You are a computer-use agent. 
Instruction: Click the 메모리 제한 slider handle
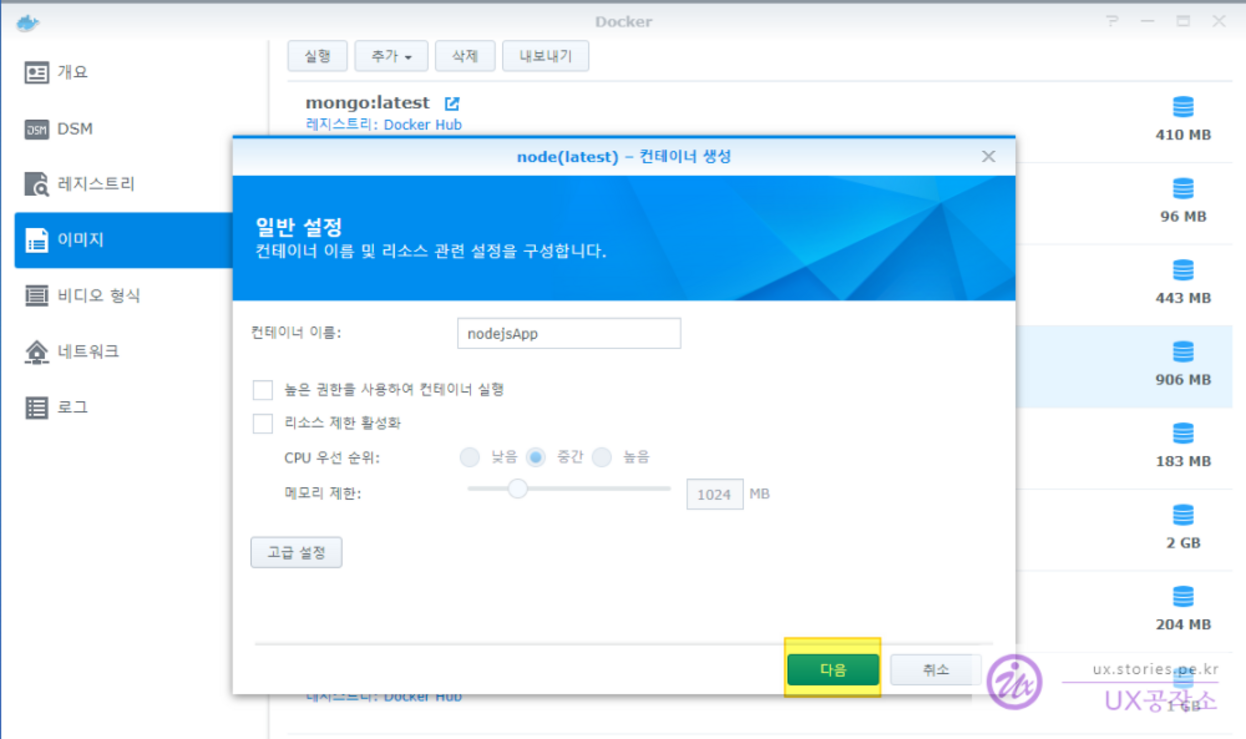tap(517, 489)
